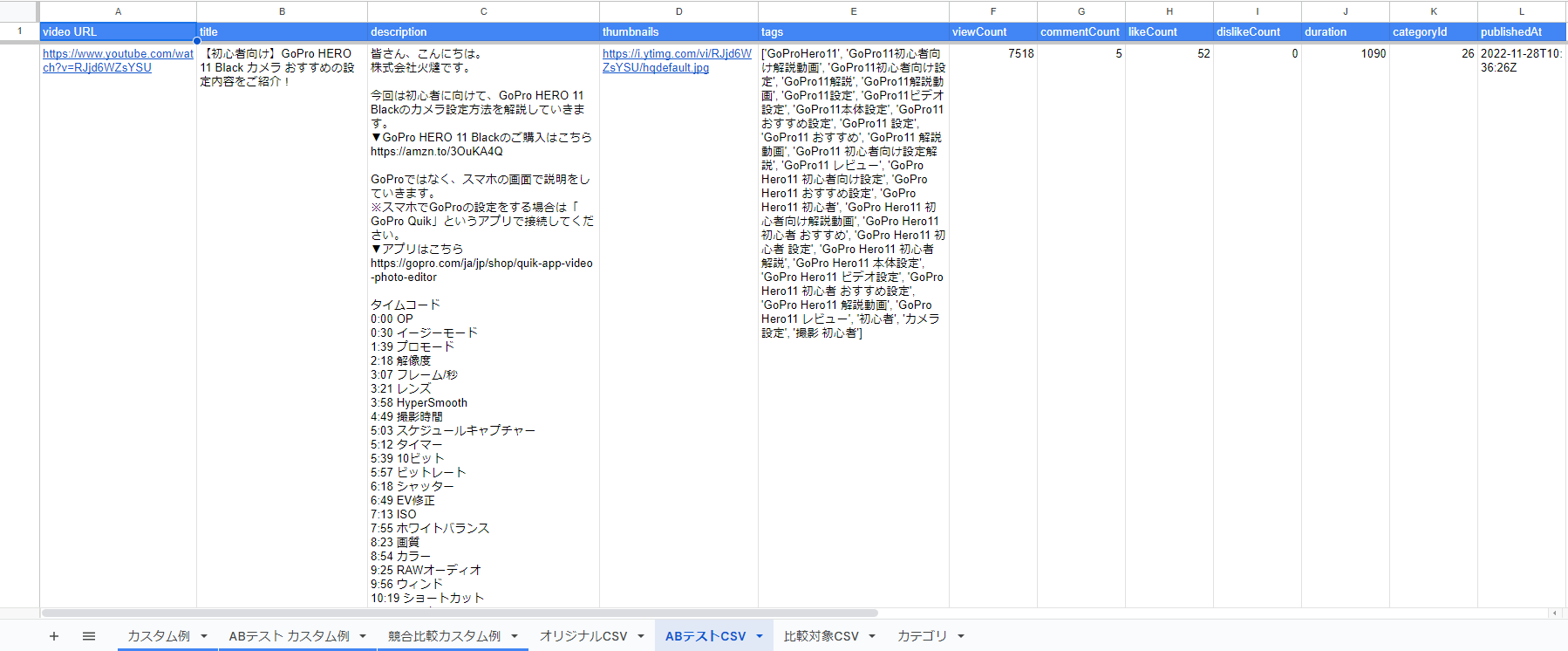Select the 'title' header cell

[x=282, y=31]
